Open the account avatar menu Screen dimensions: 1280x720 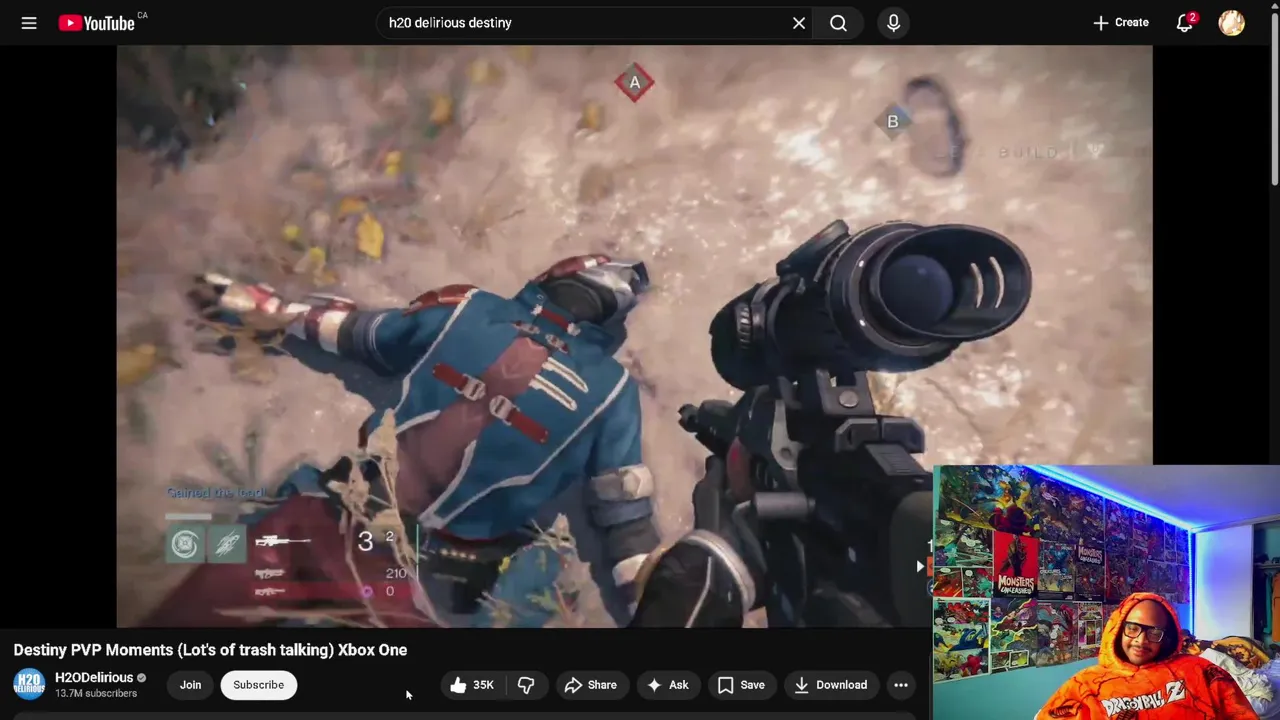(x=1232, y=23)
